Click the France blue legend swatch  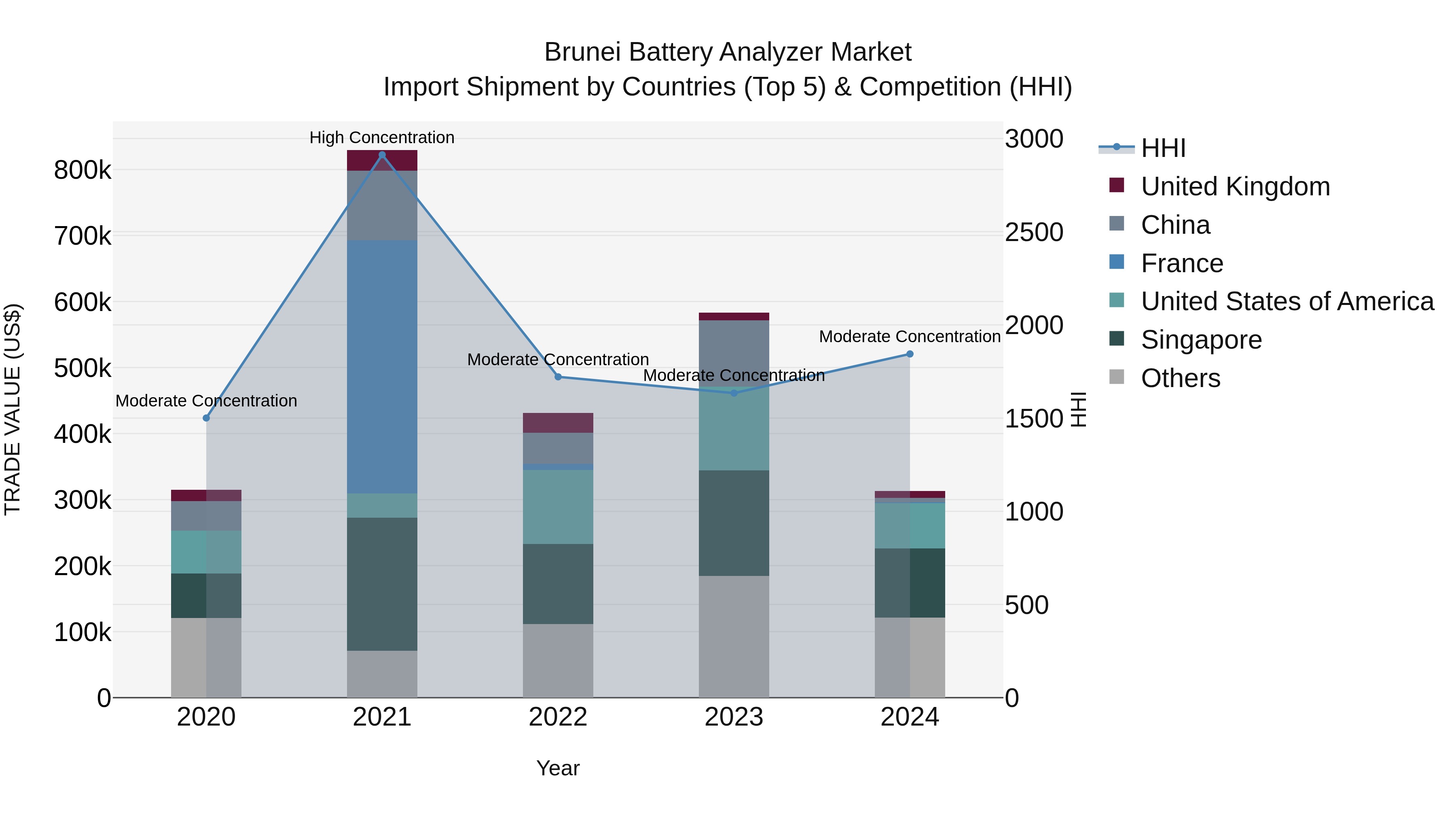(x=1117, y=262)
